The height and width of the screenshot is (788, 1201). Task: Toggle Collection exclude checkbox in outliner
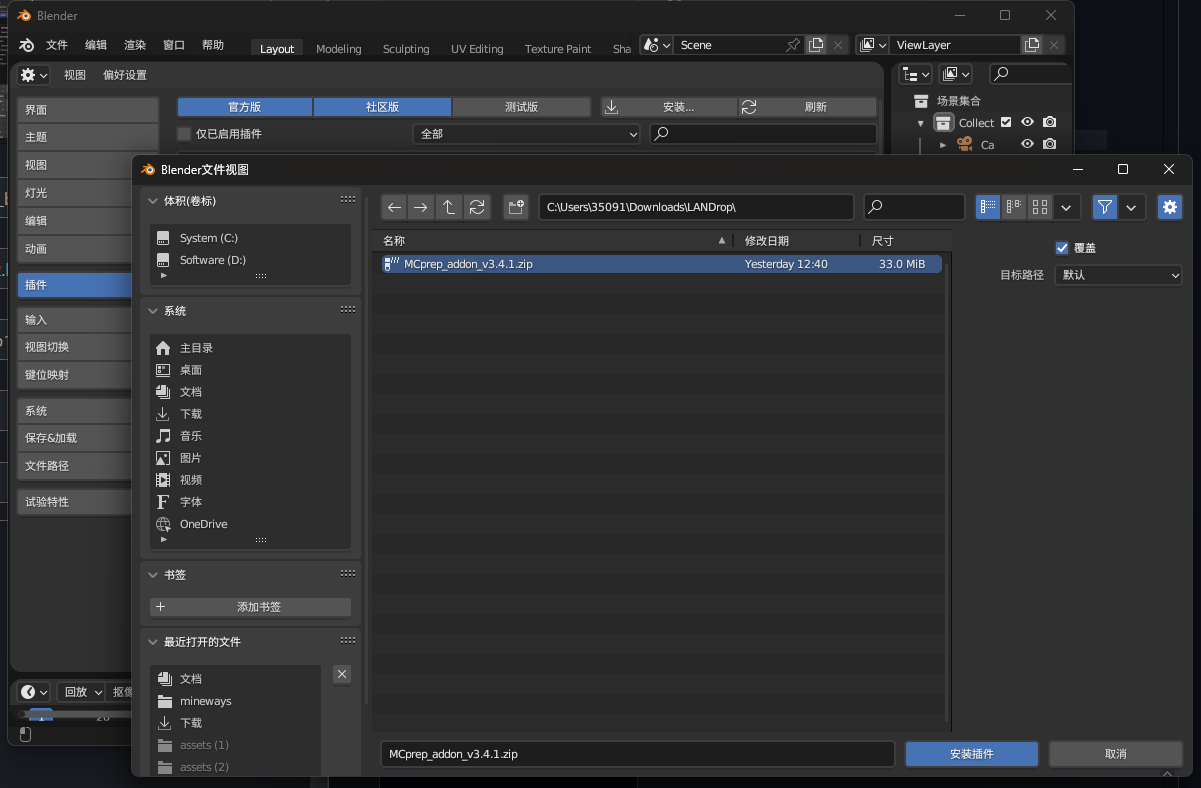point(1006,122)
